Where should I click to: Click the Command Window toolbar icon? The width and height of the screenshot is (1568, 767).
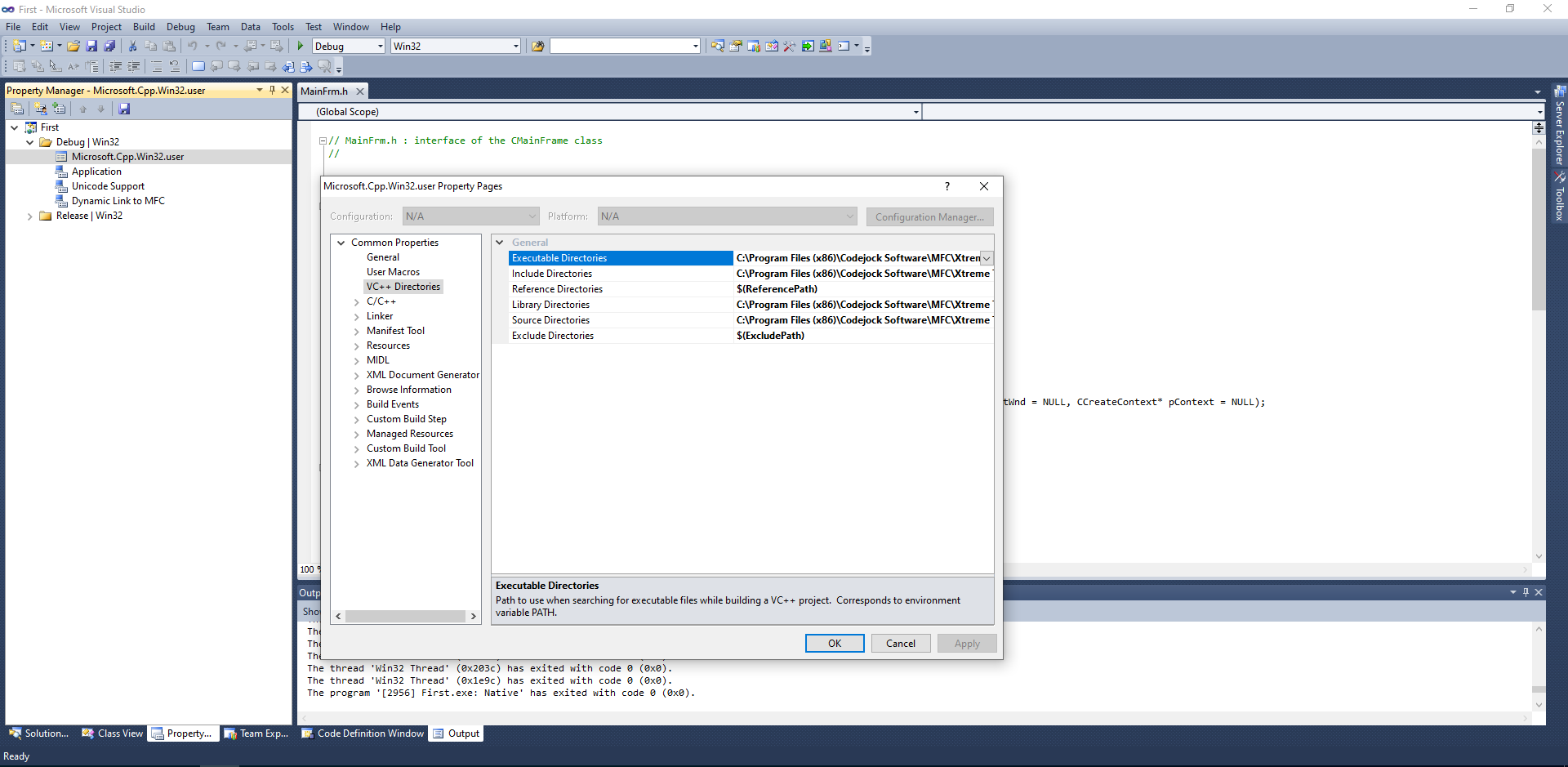tap(844, 47)
